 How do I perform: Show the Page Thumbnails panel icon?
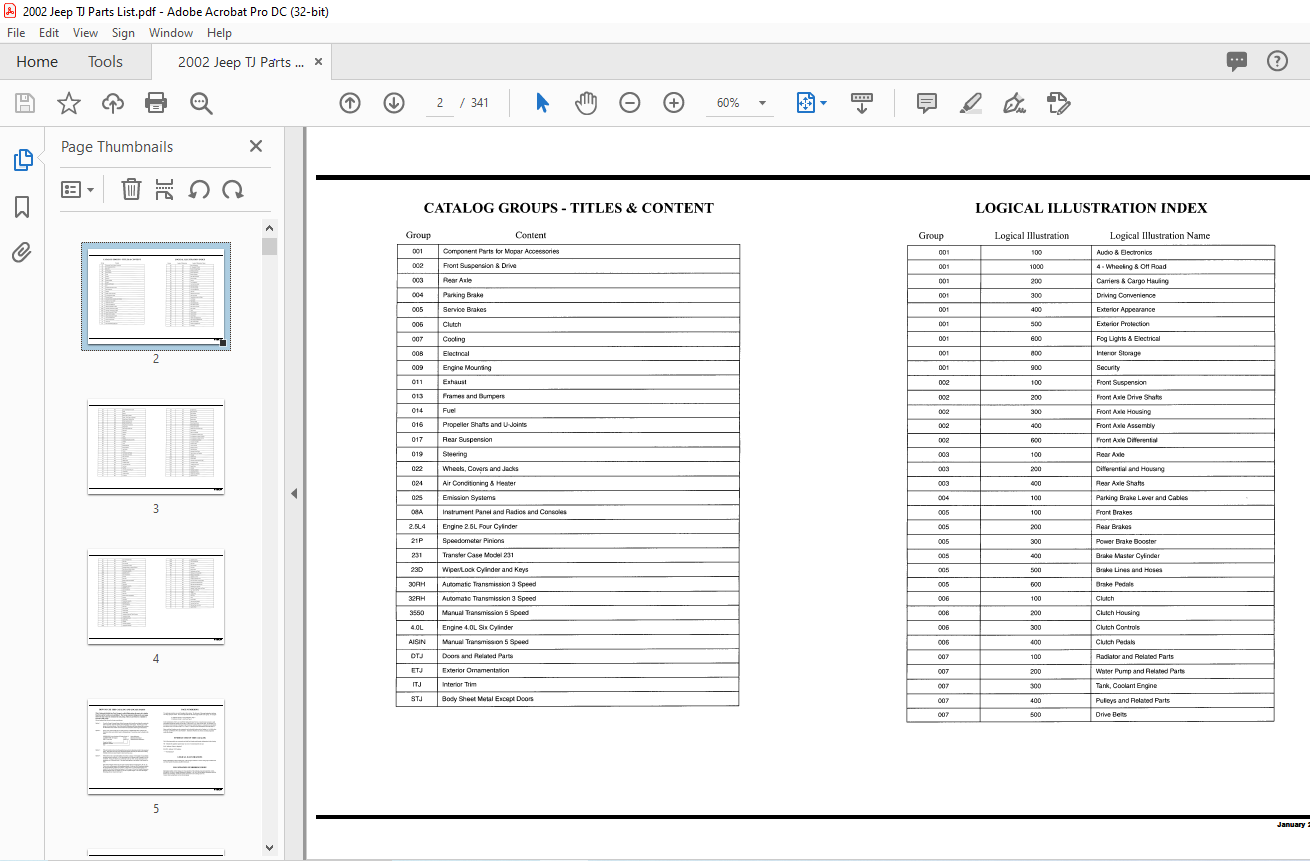[x=22, y=160]
